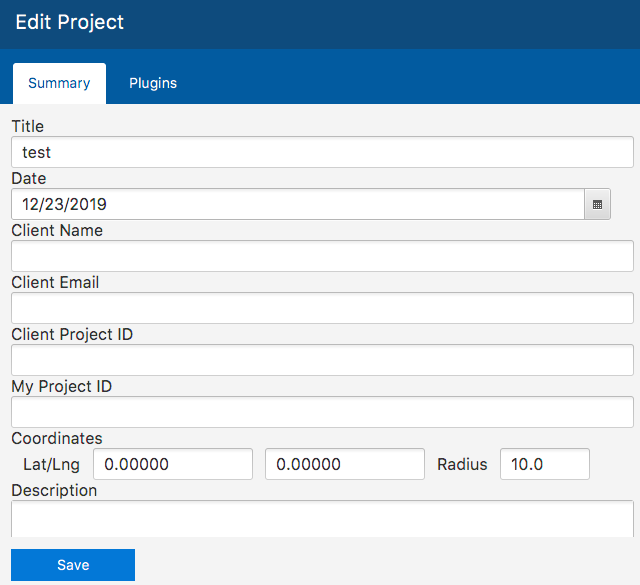
Task: Click the Client Project ID label
Action: coord(72,334)
